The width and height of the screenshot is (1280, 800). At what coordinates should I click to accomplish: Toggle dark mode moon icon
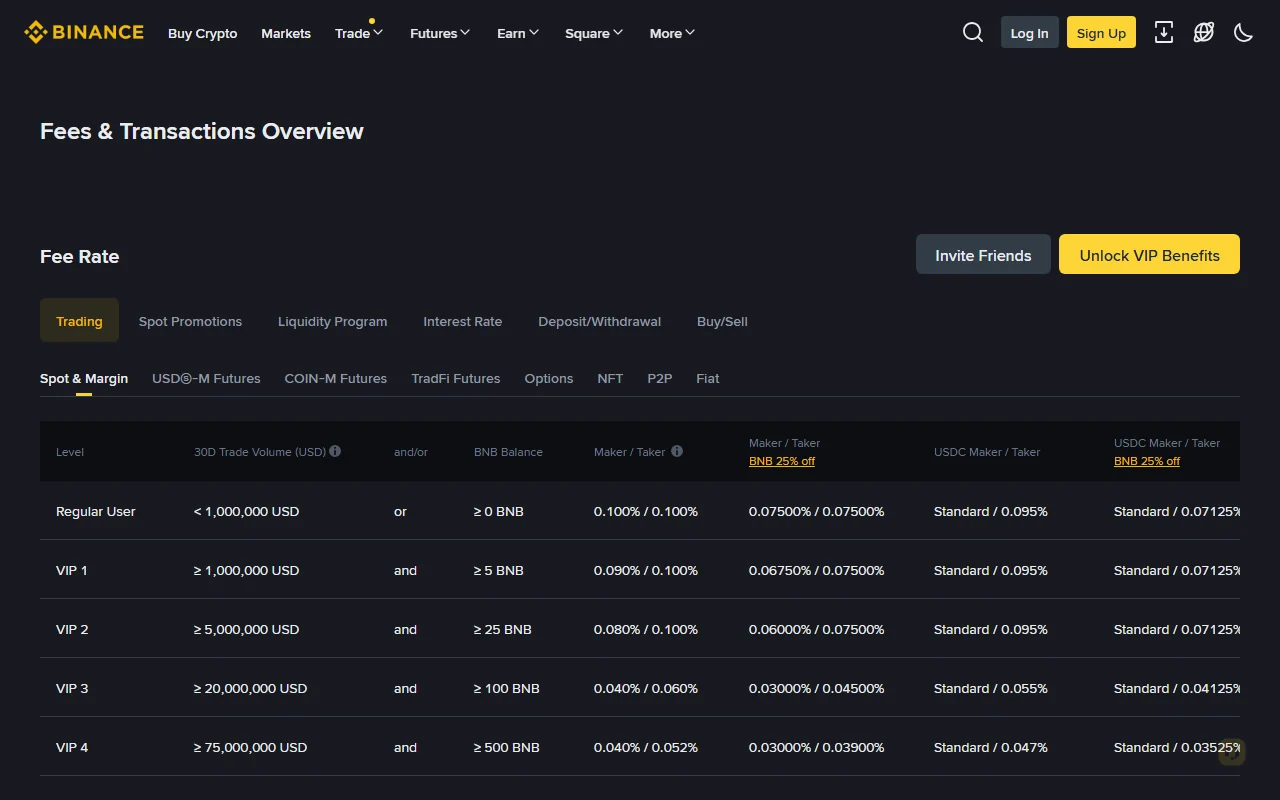(1244, 32)
